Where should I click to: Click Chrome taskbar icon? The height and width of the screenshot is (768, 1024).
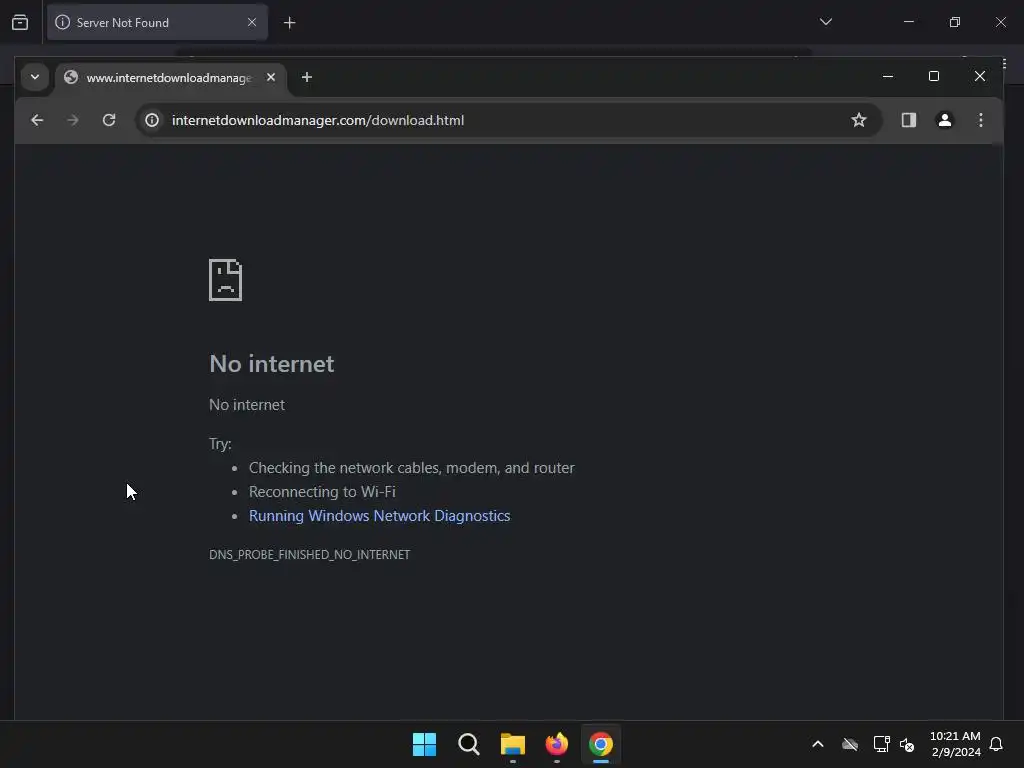coord(601,744)
